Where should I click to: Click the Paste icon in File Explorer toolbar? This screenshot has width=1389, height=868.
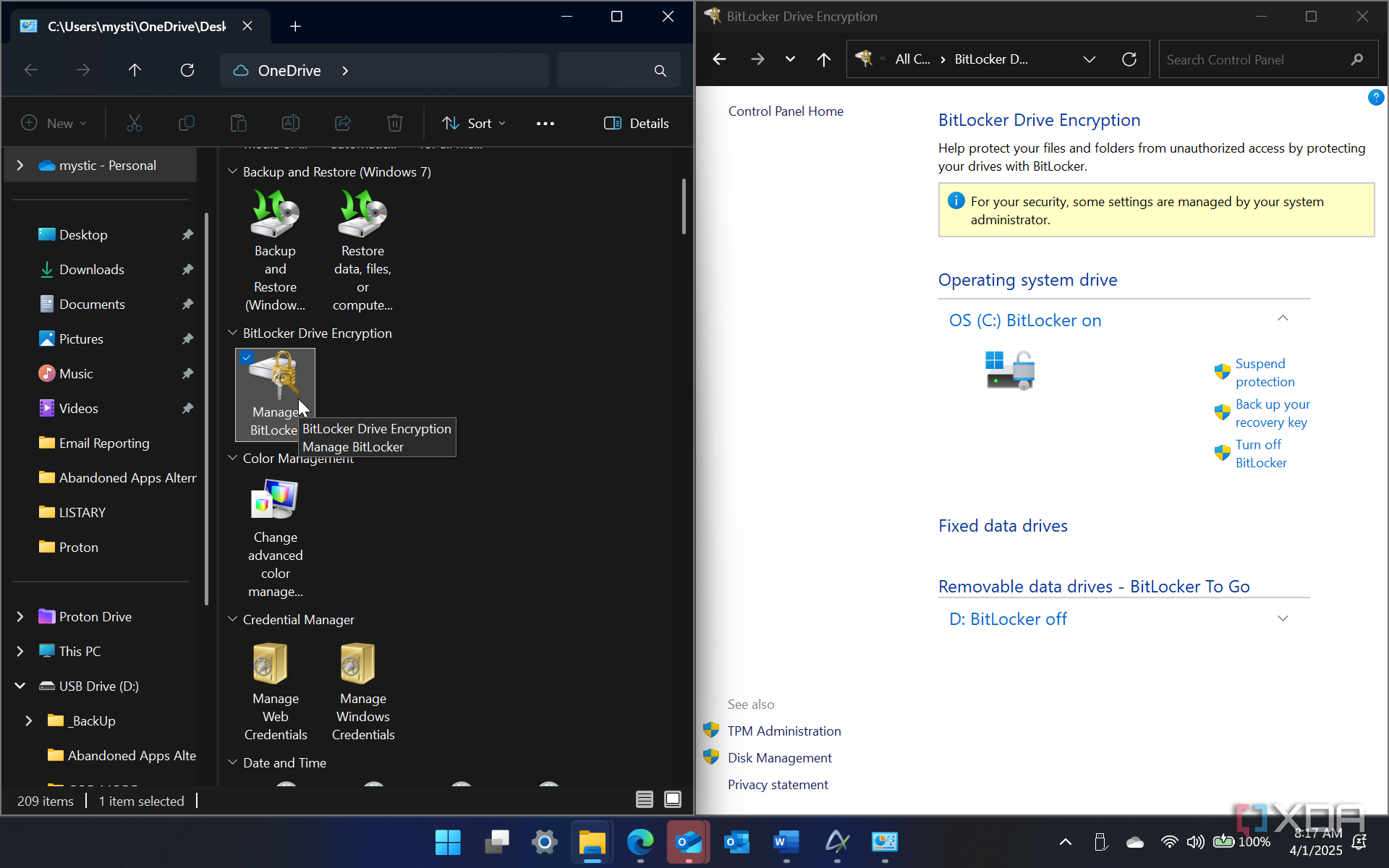point(239,123)
